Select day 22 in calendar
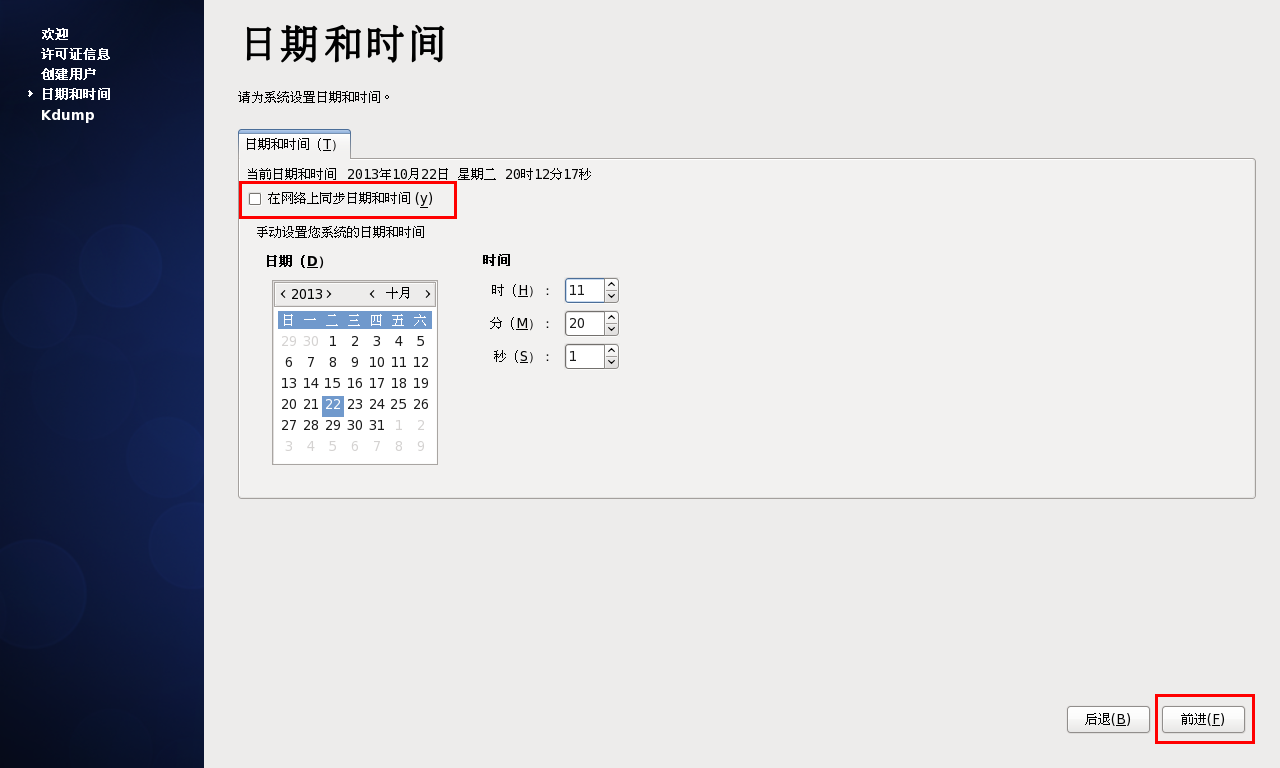The image size is (1280, 768). (333, 405)
